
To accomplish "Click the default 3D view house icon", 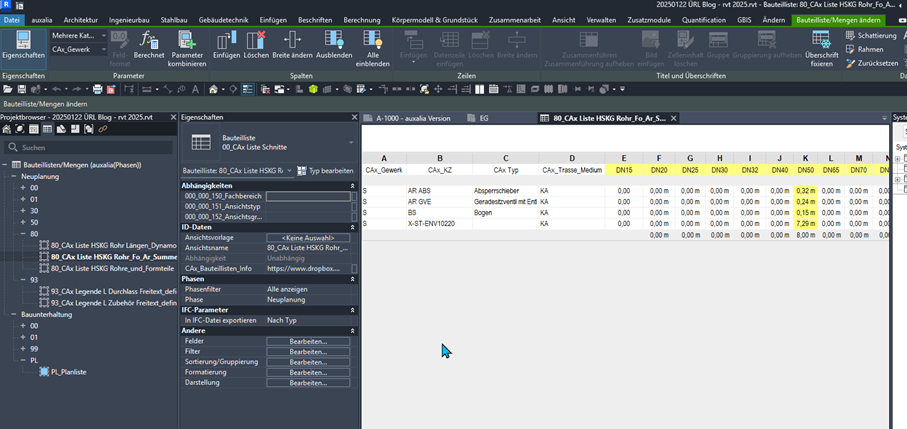I will click(213, 89).
